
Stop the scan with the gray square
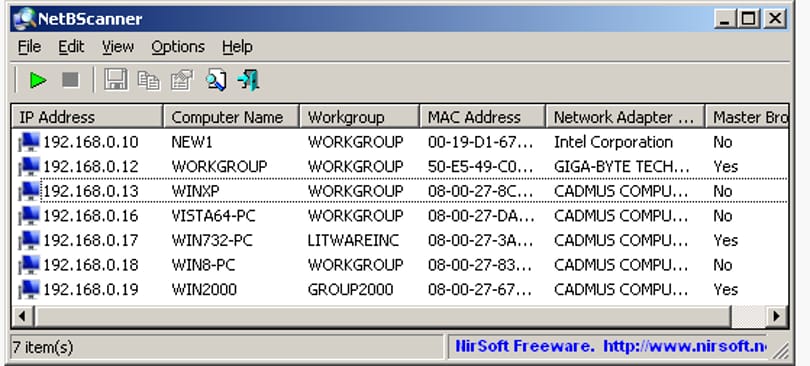(70, 80)
